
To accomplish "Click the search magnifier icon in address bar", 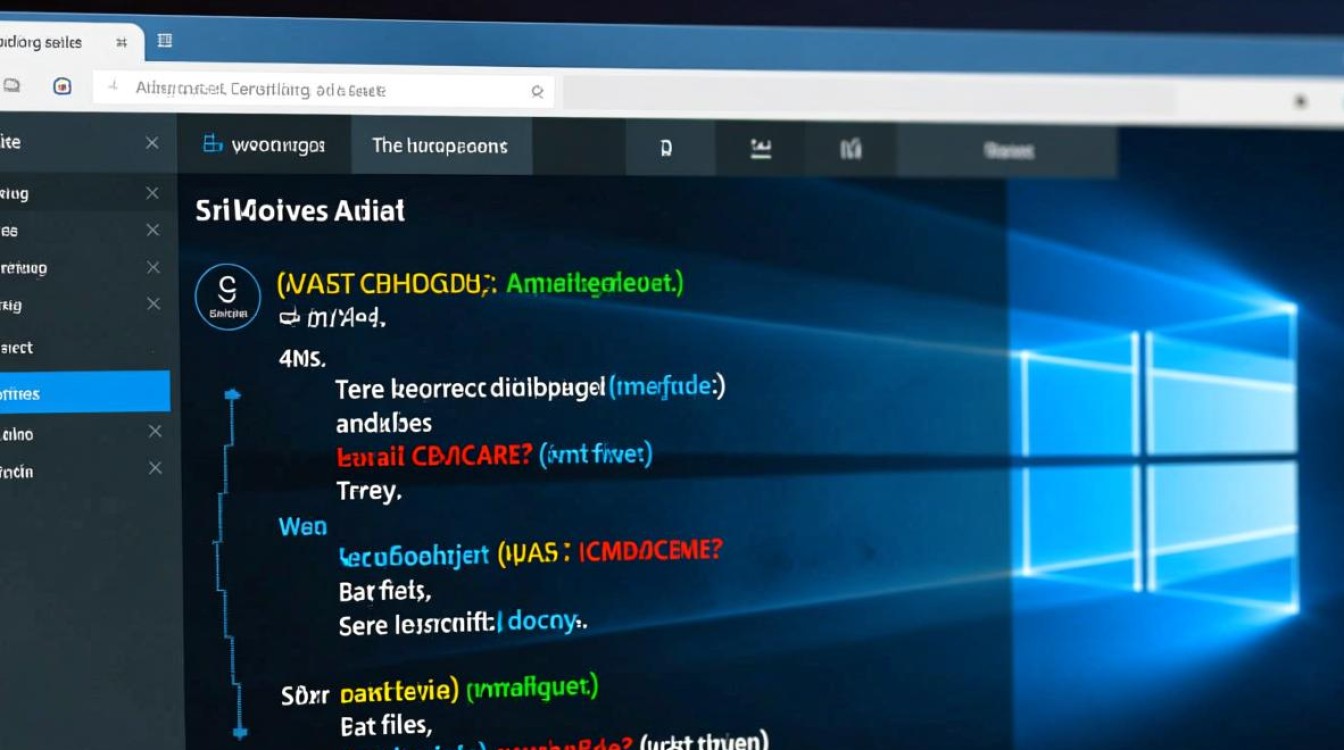I will 537,92.
